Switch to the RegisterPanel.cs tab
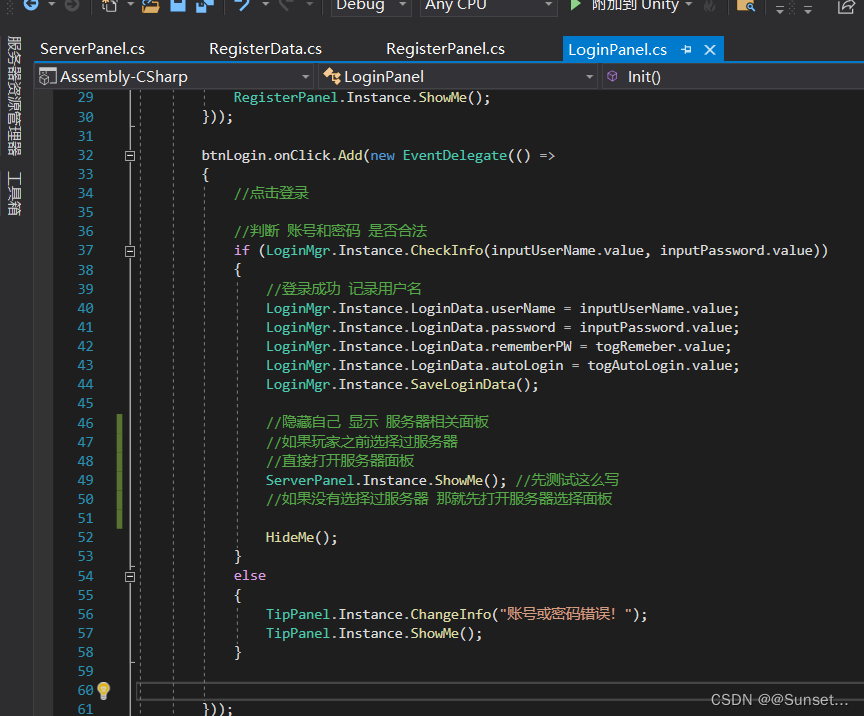The image size is (864, 716). 445,49
